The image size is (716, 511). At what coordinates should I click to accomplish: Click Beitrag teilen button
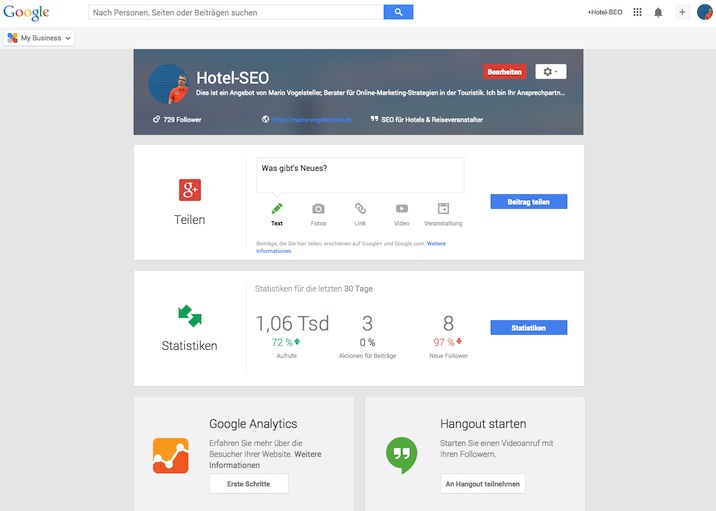click(529, 202)
